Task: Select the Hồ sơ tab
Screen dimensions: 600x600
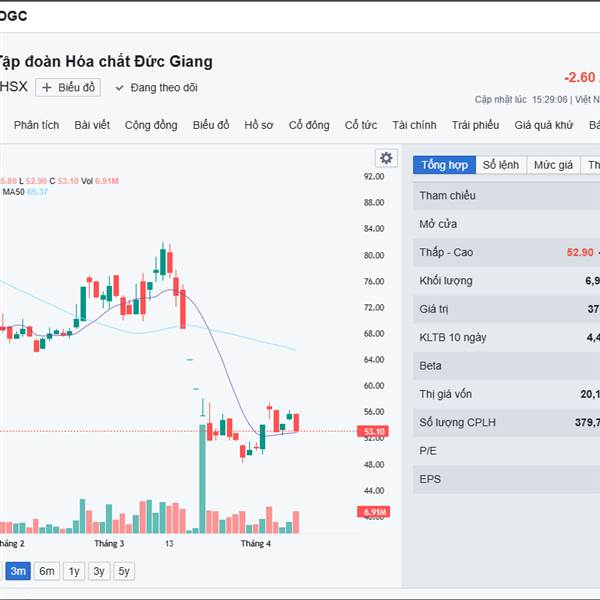Action: (259, 125)
